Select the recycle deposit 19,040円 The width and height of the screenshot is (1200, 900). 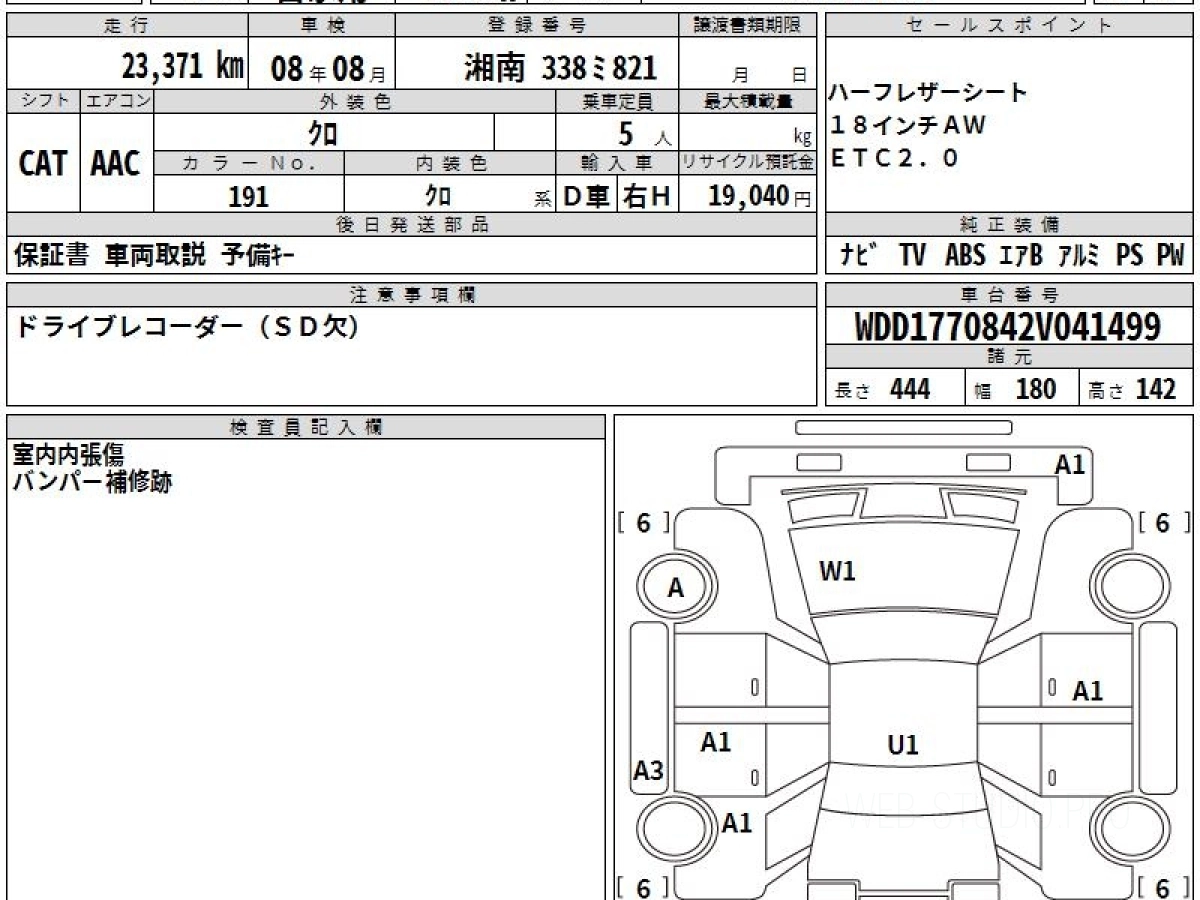(x=759, y=196)
